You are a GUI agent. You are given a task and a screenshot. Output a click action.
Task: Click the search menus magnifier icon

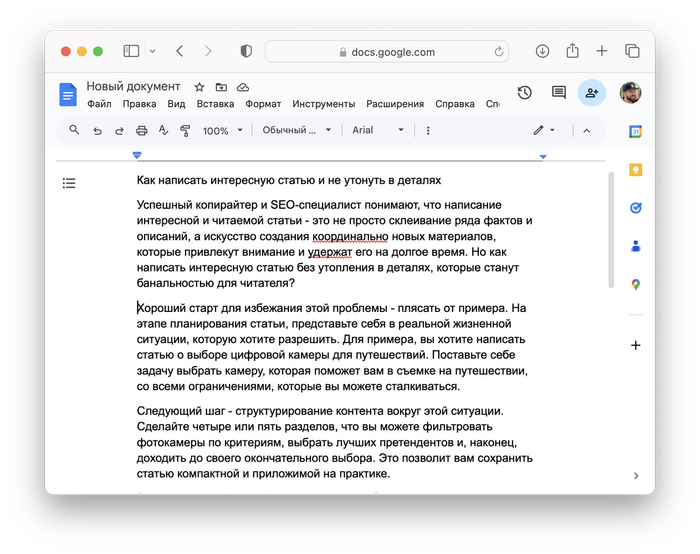74,130
